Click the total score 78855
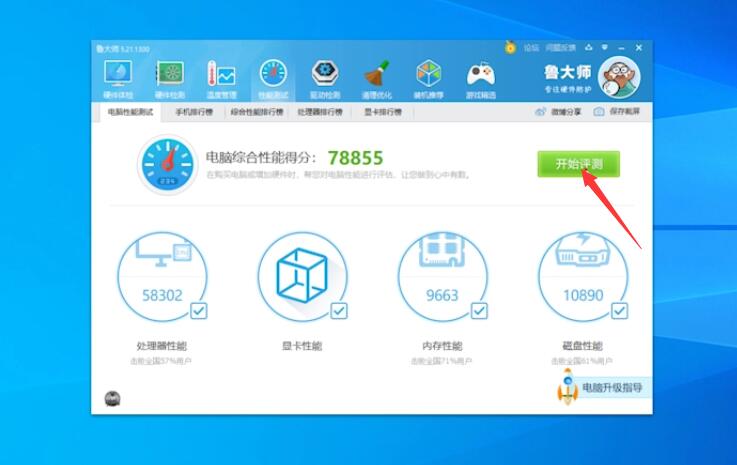 pos(355,158)
